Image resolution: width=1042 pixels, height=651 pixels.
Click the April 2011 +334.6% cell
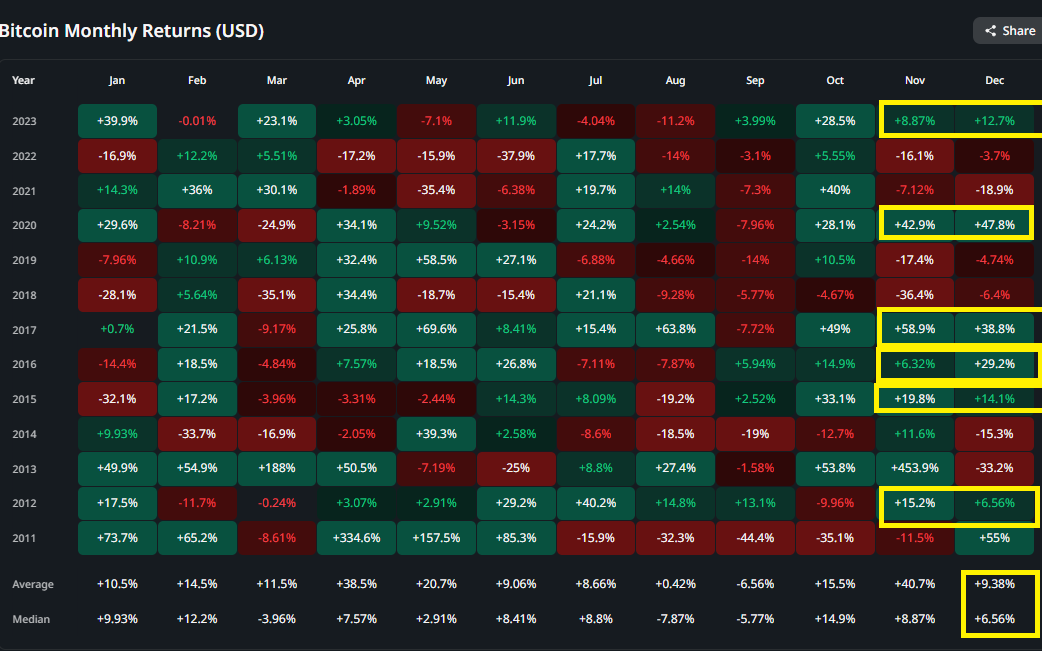[356, 537]
